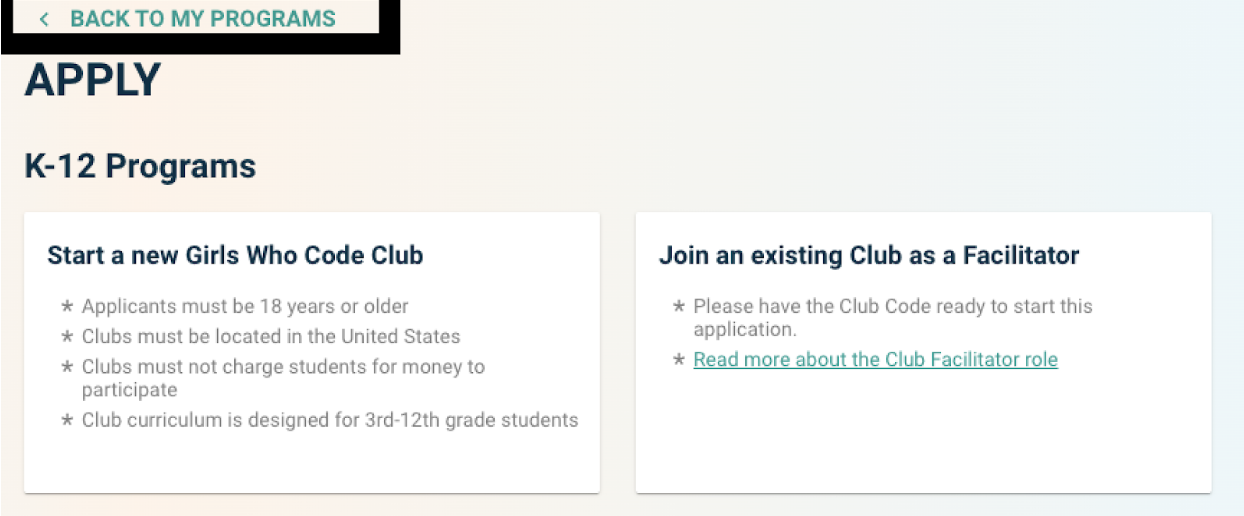Open the Club Facilitator role link
Image resolution: width=1244 pixels, height=516 pixels.
point(875,360)
